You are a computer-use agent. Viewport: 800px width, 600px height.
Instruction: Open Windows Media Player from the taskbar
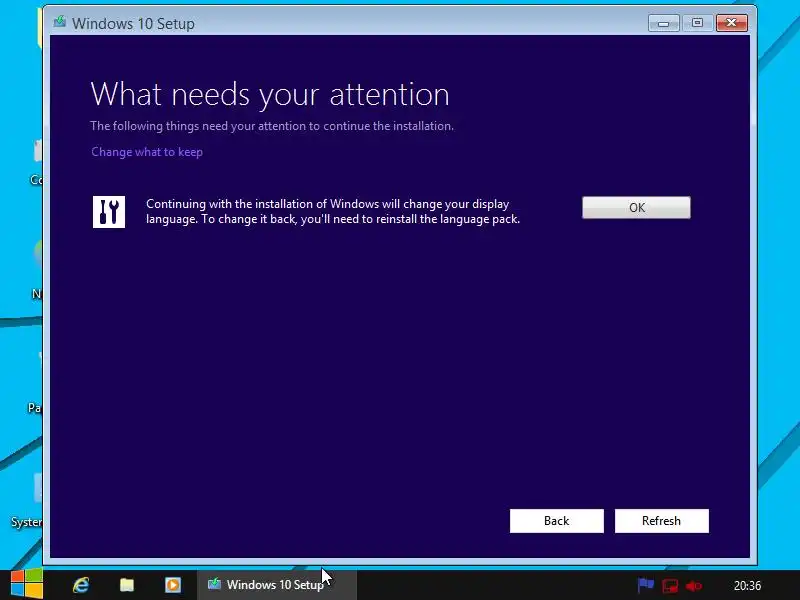173,585
